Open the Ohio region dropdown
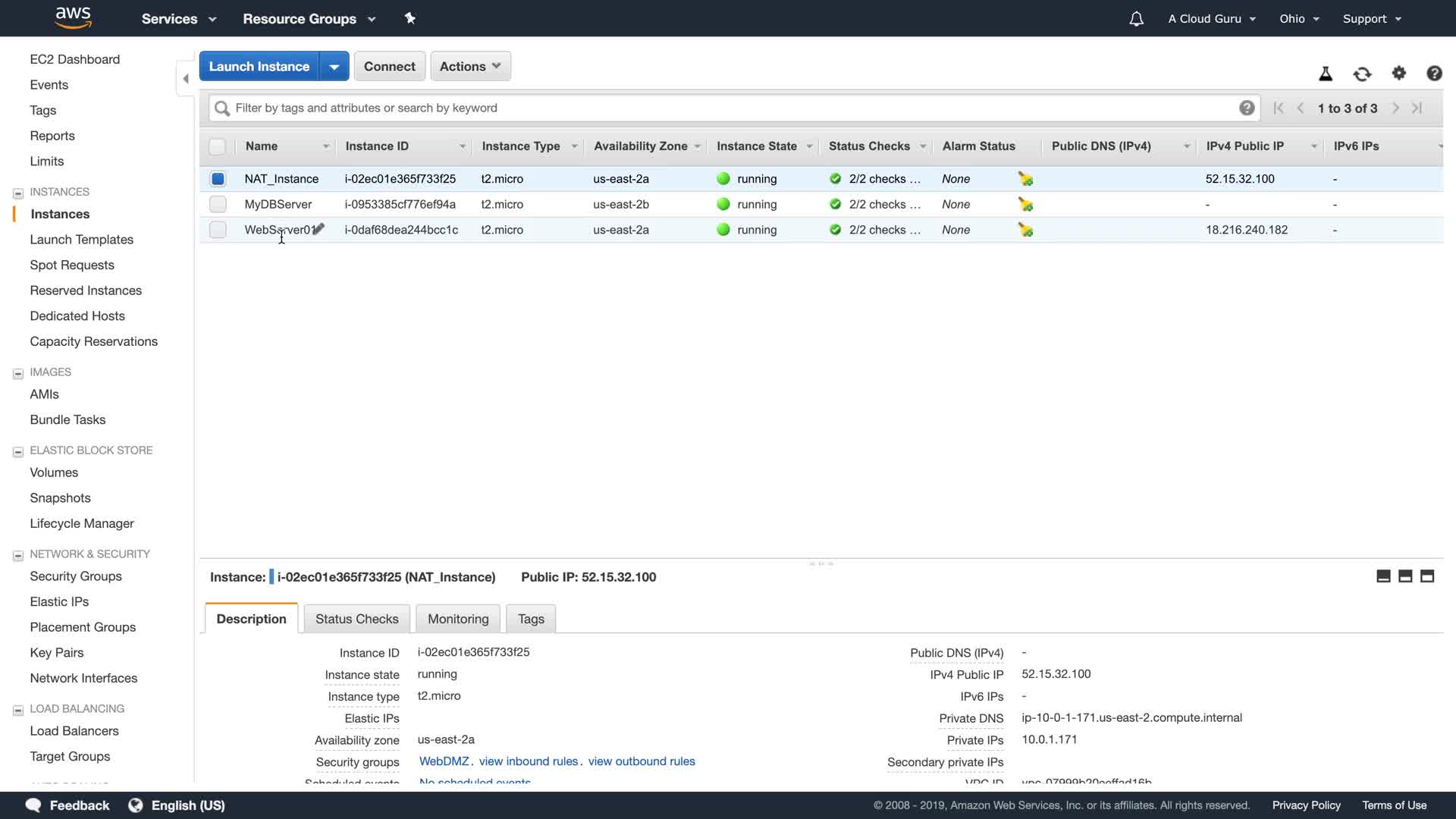1456x819 pixels. click(1299, 19)
